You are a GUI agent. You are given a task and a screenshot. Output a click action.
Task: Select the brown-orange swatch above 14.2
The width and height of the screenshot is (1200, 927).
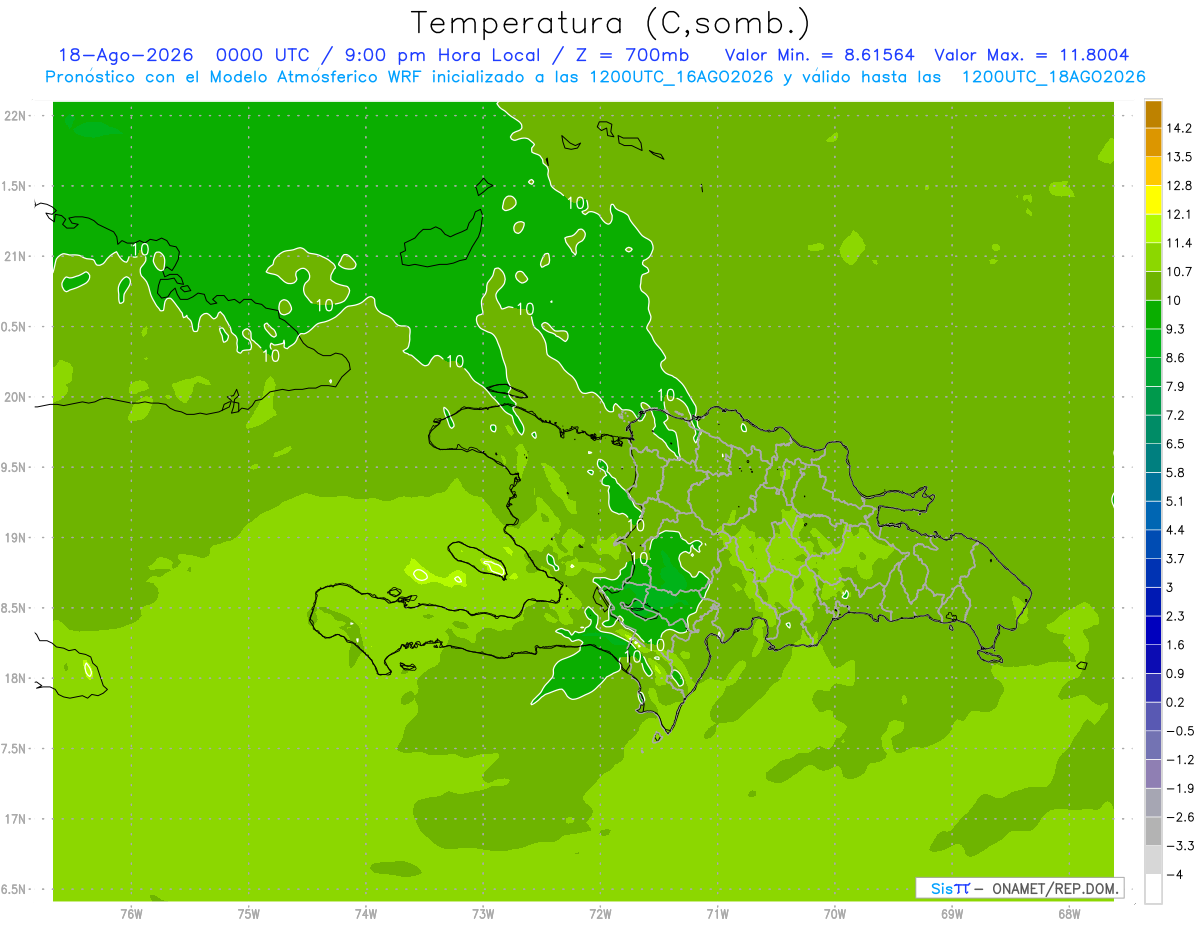[1153, 114]
